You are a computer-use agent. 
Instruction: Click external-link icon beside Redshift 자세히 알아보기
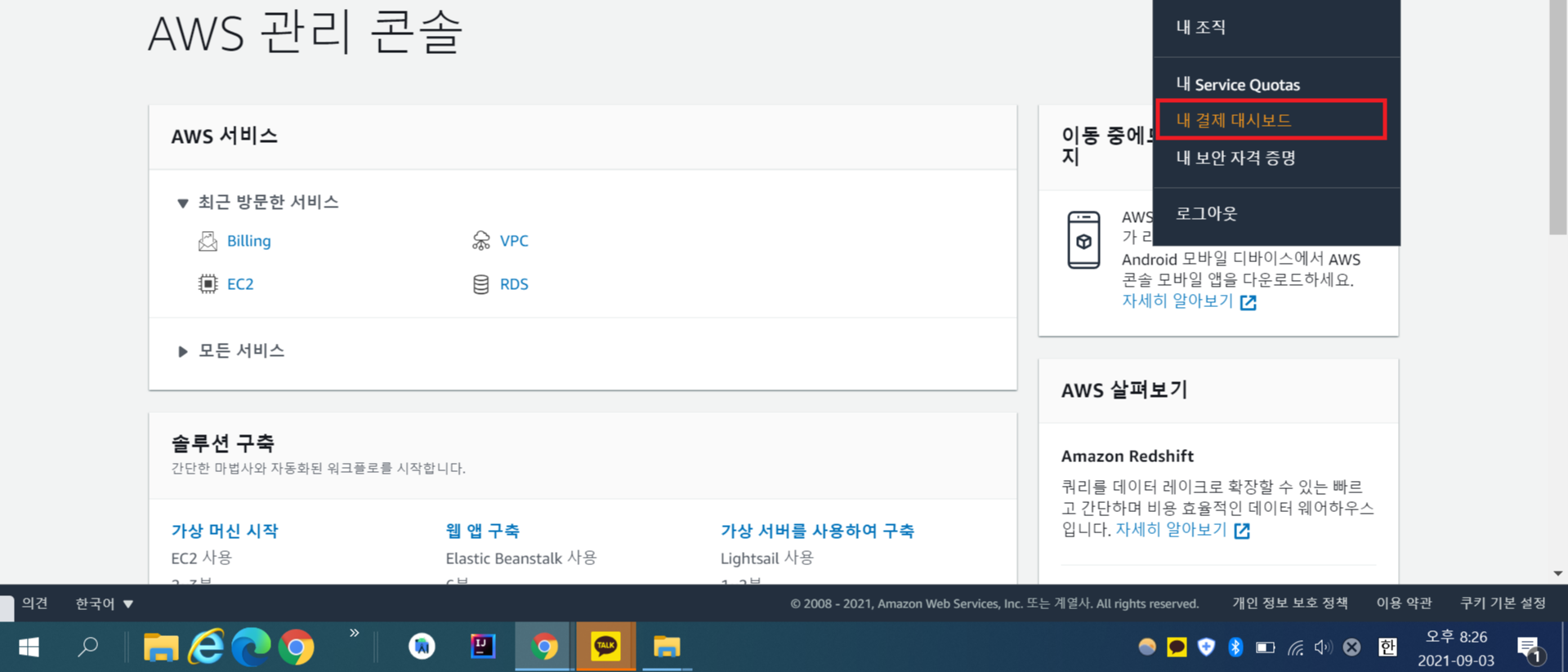pyautogui.click(x=1242, y=531)
